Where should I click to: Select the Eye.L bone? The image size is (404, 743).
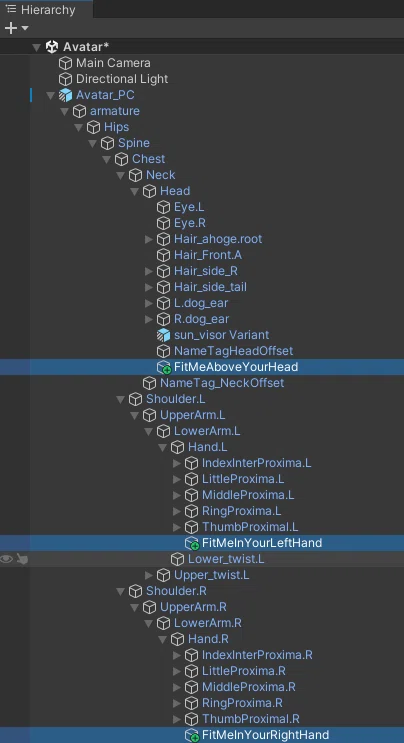pyautogui.click(x=189, y=207)
